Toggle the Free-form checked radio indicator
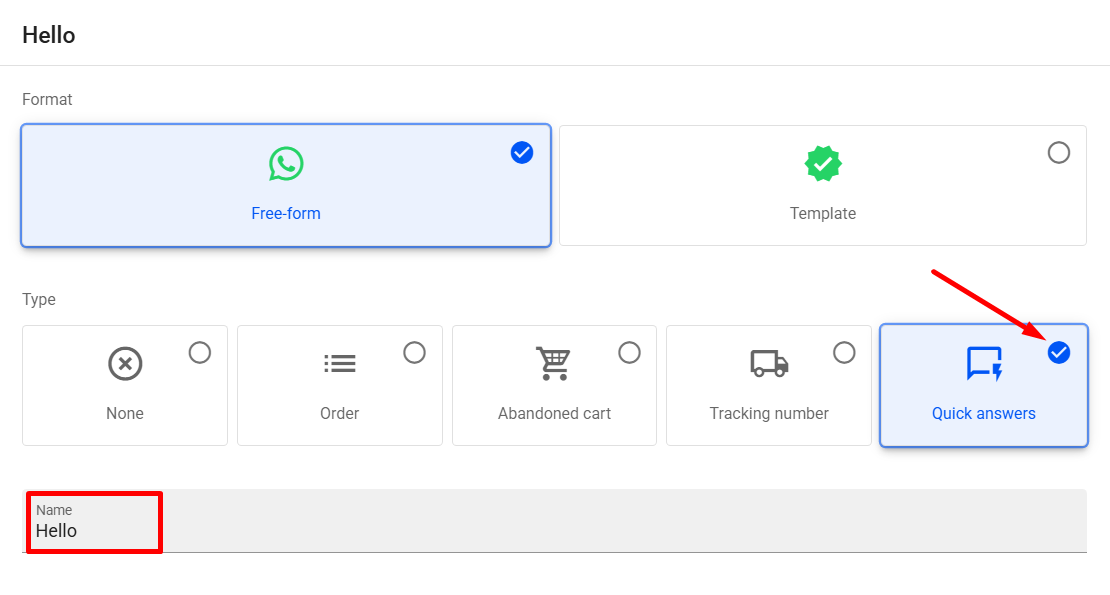1110x595 pixels. tap(522, 153)
